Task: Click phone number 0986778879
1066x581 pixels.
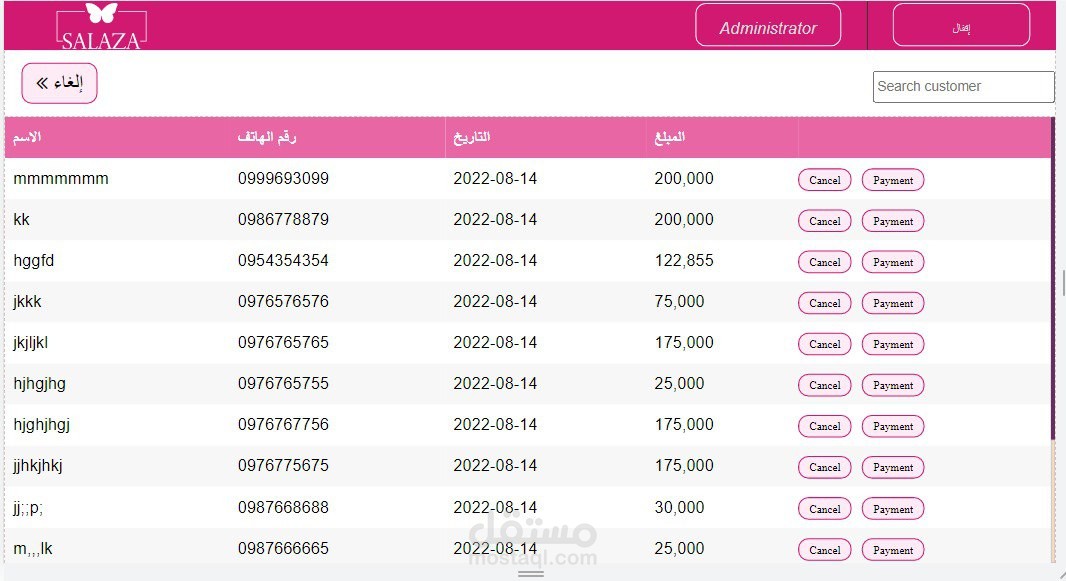Action: [283, 219]
